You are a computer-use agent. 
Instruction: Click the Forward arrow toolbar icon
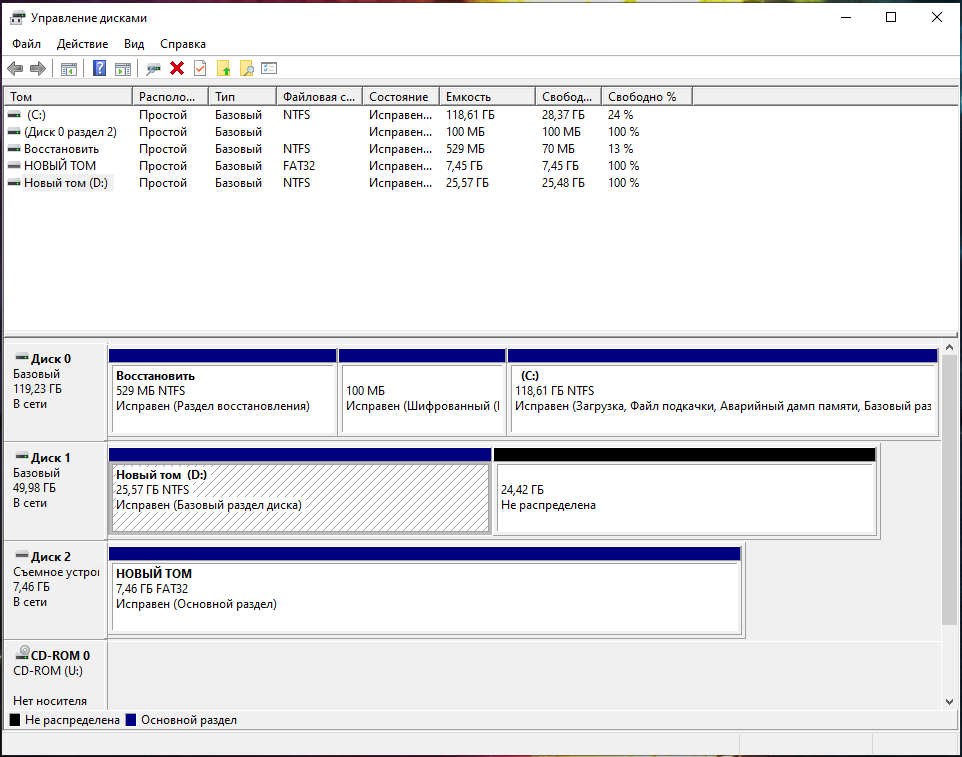(38, 68)
